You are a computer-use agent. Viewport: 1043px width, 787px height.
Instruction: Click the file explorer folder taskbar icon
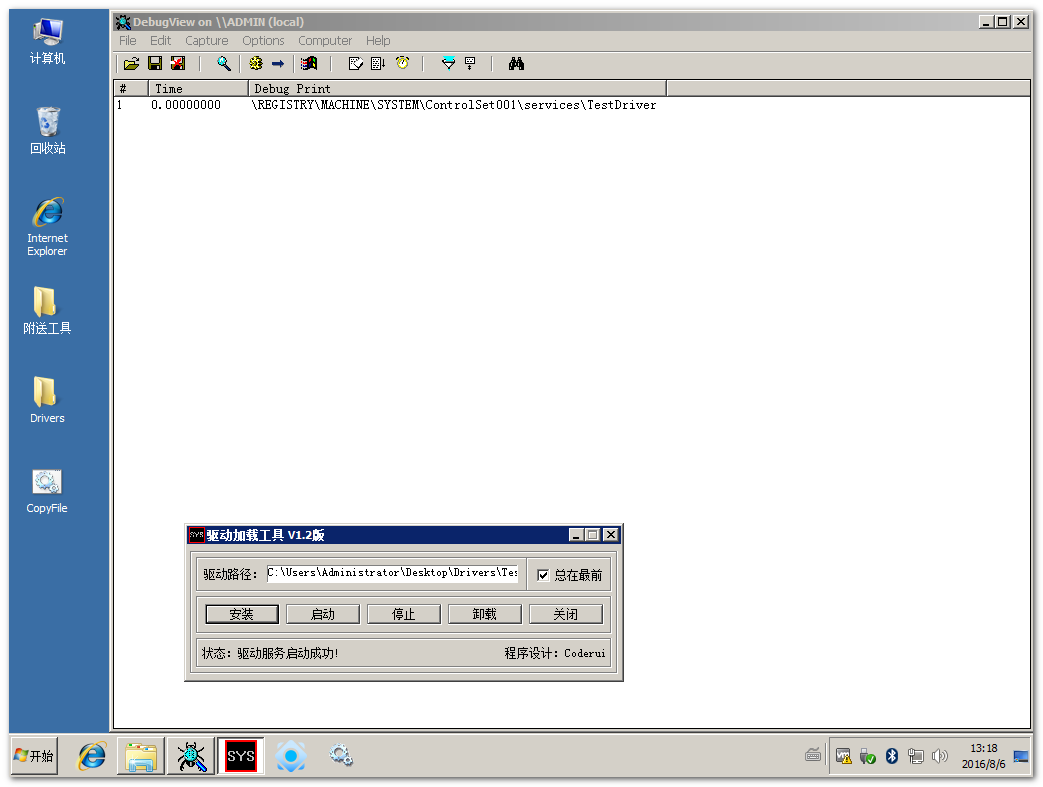(141, 756)
